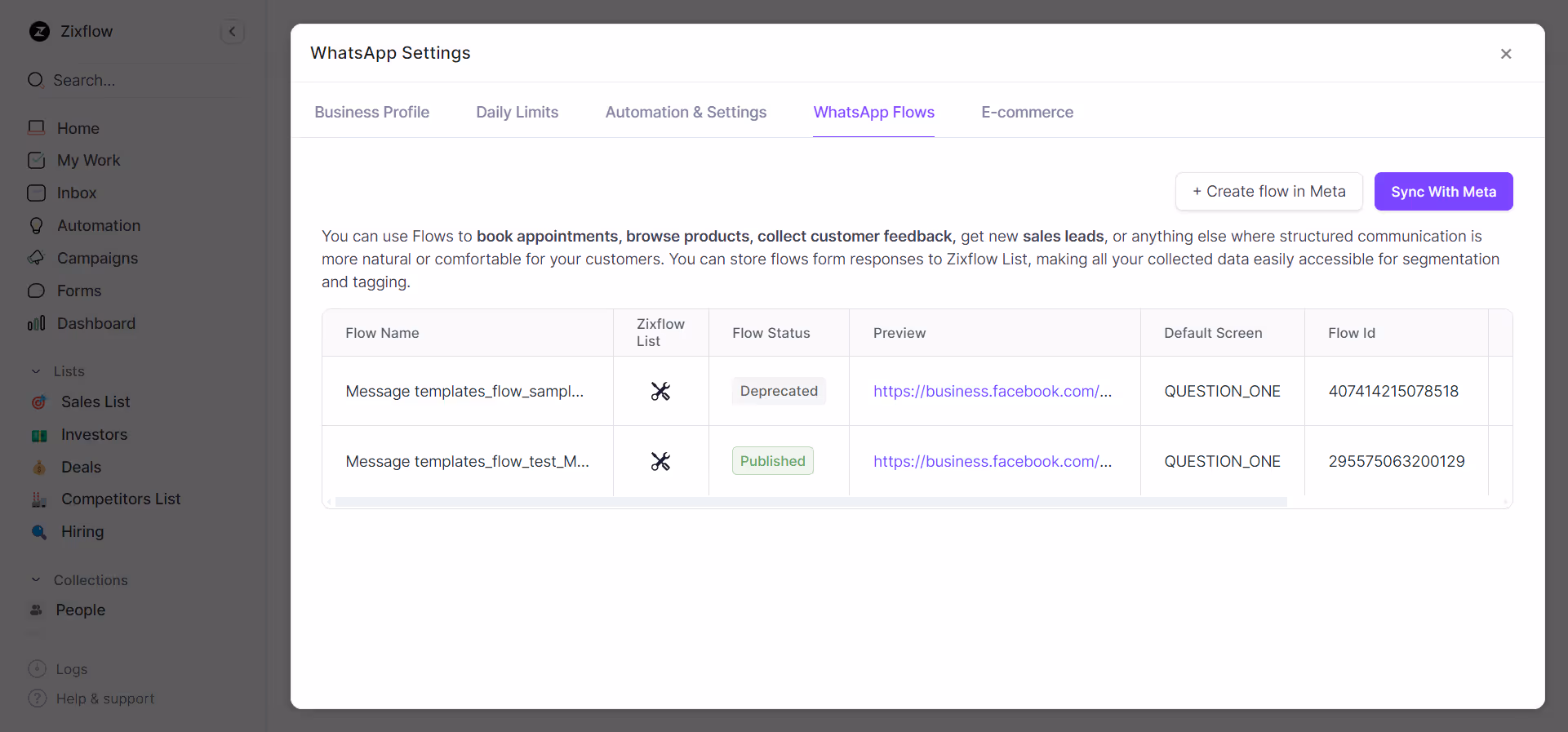Image resolution: width=1568 pixels, height=732 pixels.
Task: Go to the E-commerce tab
Action: tap(1027, 112)
